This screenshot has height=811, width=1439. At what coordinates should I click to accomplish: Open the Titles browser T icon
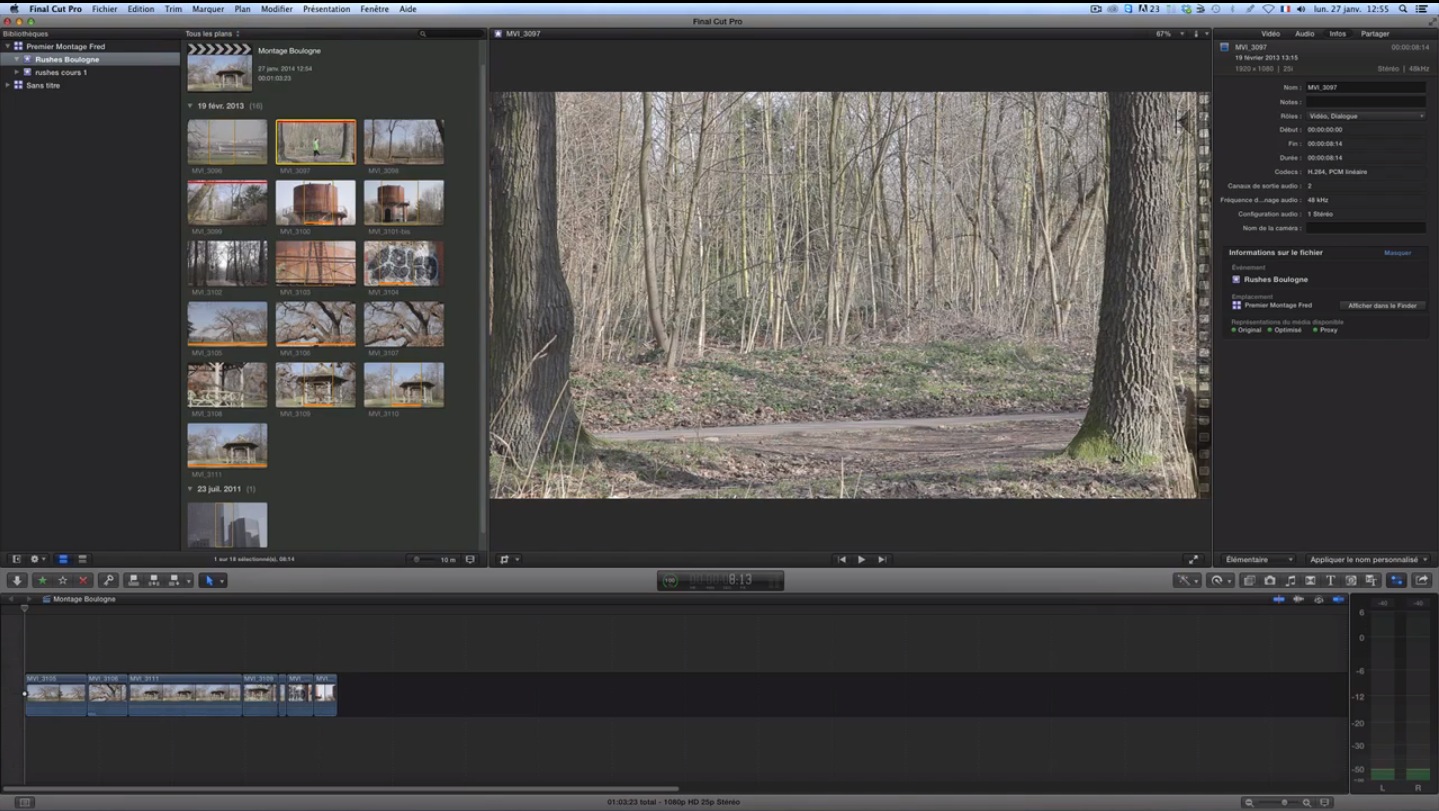tap(1331, 580)
